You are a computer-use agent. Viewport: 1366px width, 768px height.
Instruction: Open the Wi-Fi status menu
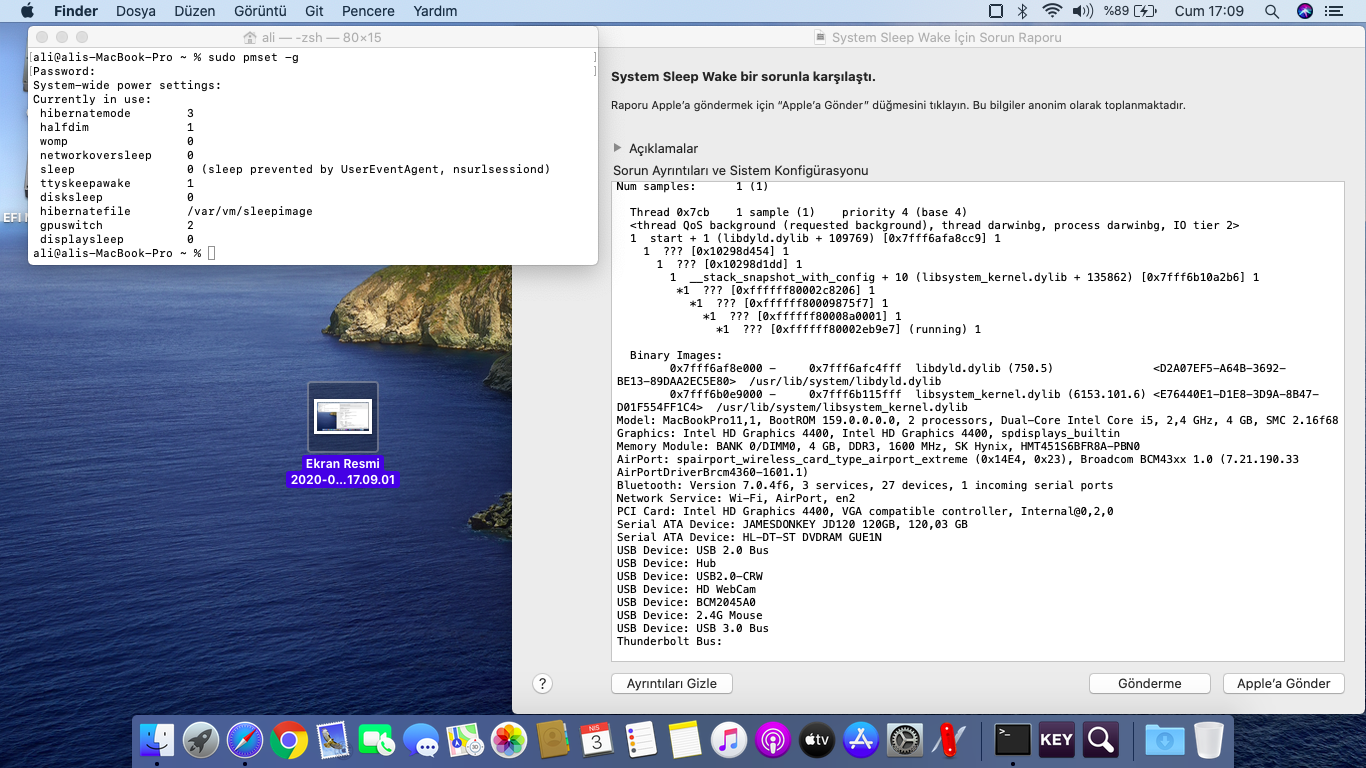[x=1051, y=11]
